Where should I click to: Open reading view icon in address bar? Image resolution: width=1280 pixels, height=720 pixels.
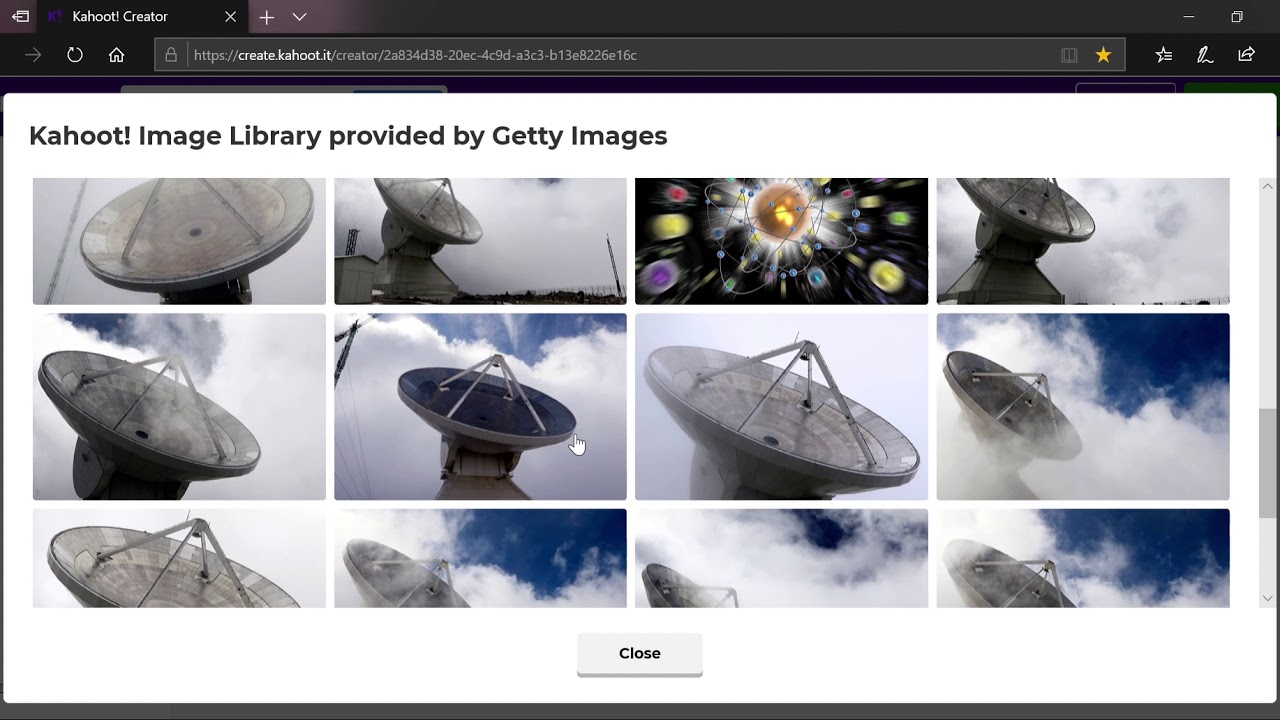click(x=1069, y=55)
